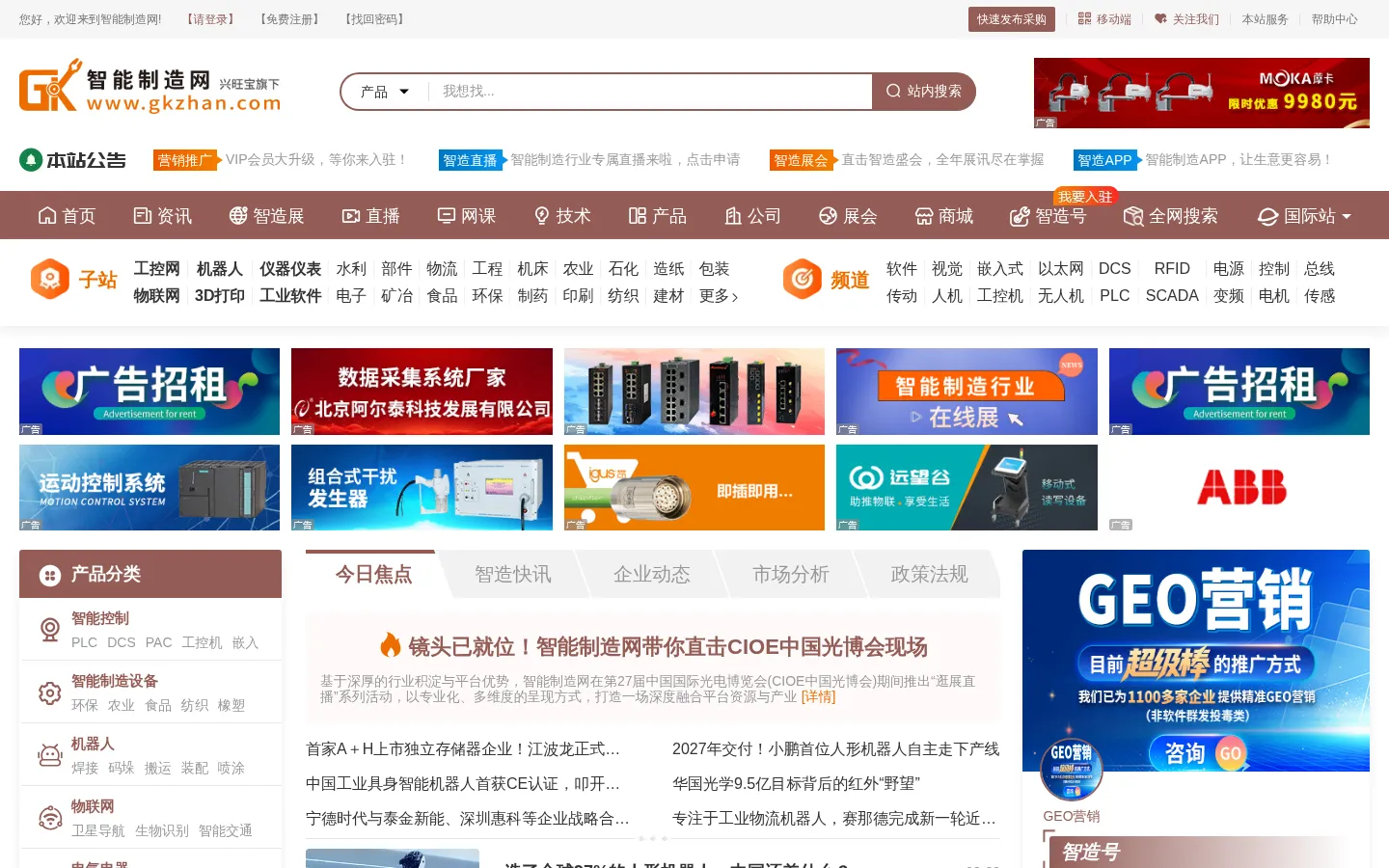Click the 智造直播 blue tag

[x=471, y=160]
